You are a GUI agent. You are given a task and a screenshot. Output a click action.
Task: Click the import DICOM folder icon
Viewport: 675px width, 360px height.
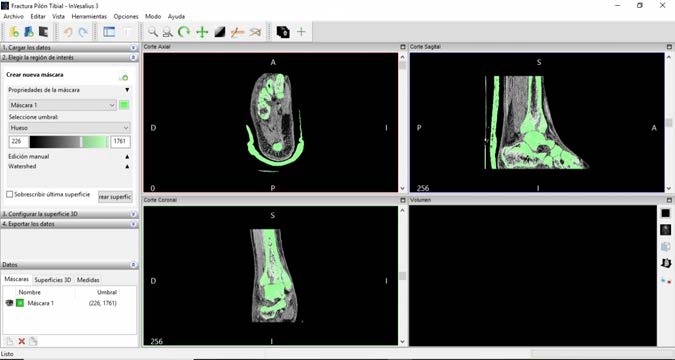tap(14, 31)
